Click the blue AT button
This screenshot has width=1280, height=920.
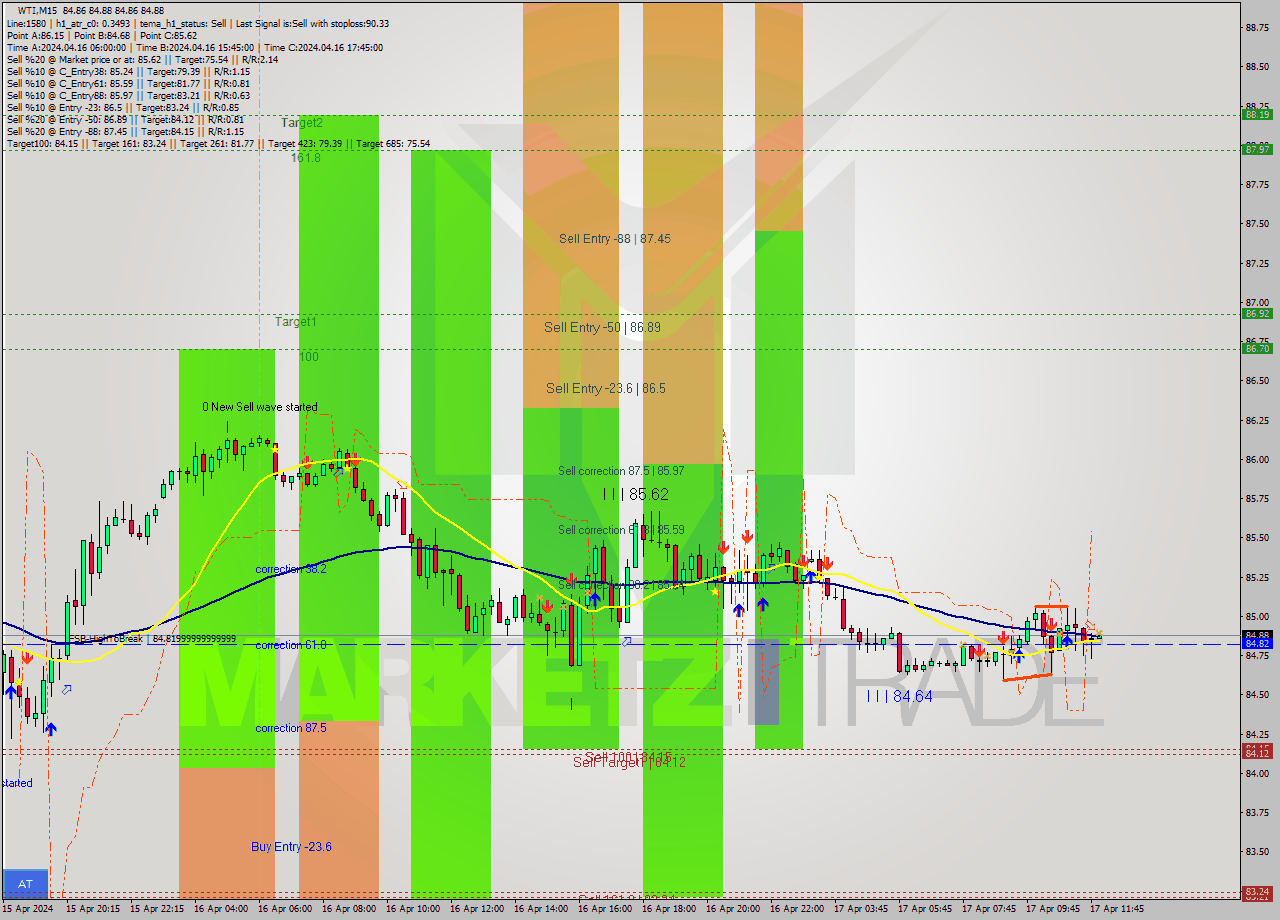(25, 884)
